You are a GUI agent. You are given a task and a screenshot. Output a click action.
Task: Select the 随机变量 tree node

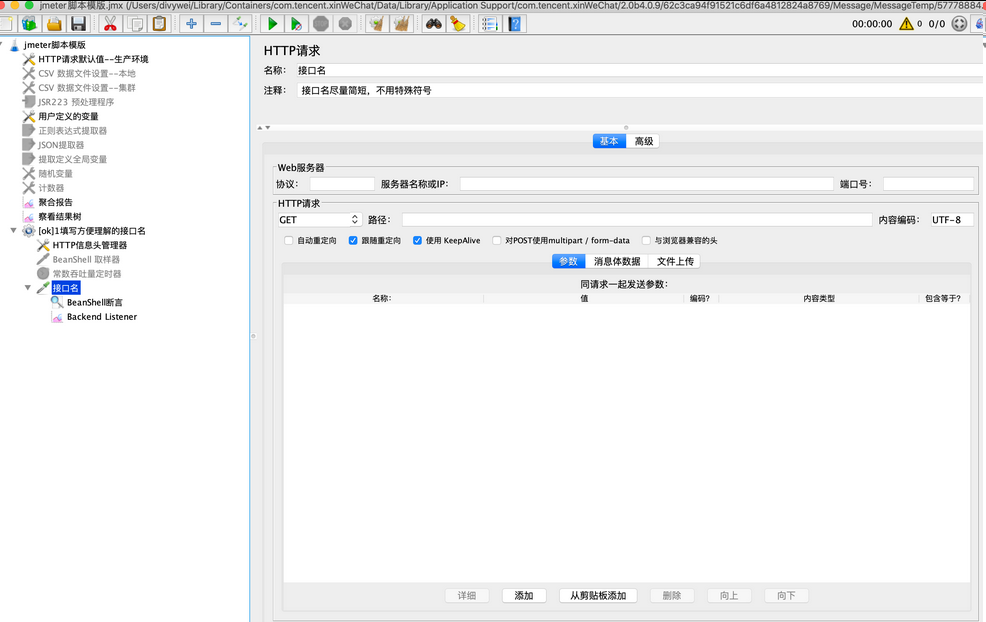pyautogui.click(x=55, y=174)
